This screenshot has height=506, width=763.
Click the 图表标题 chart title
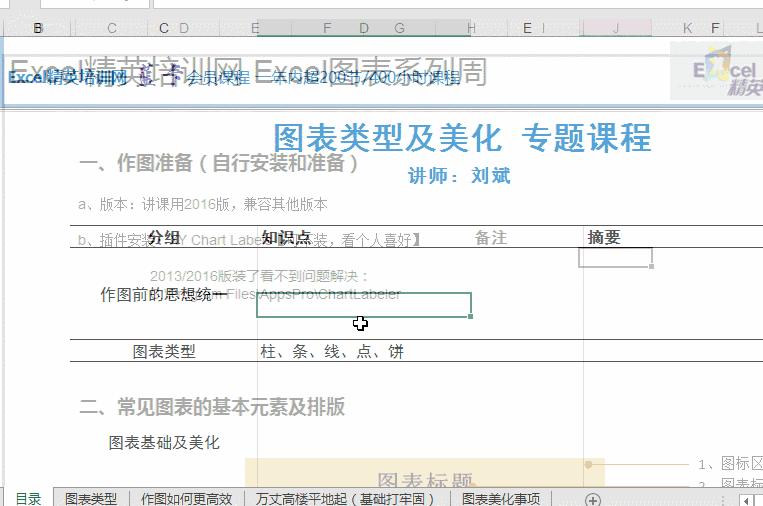click(425, 480)
